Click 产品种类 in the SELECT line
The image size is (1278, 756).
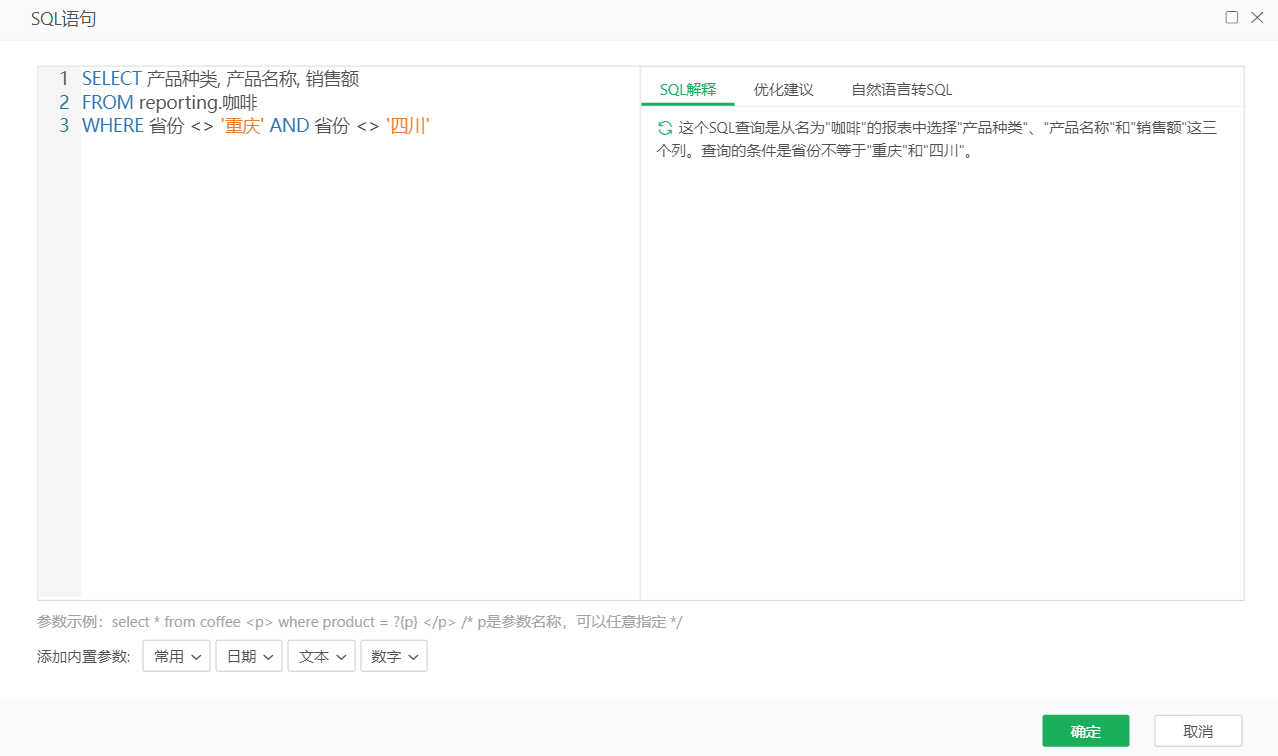click(x=183, y=78)
